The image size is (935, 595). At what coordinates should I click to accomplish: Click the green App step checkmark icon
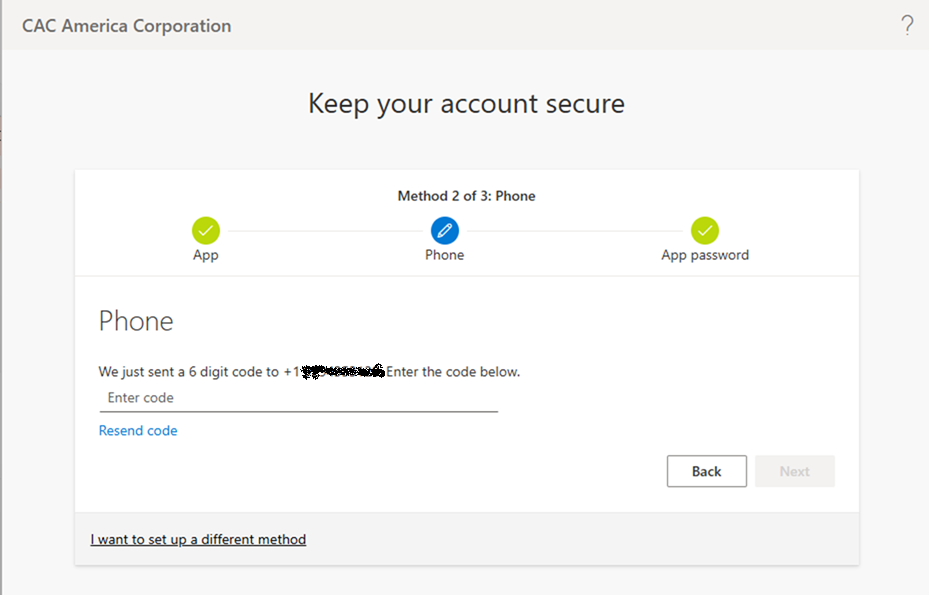[206, 230]
